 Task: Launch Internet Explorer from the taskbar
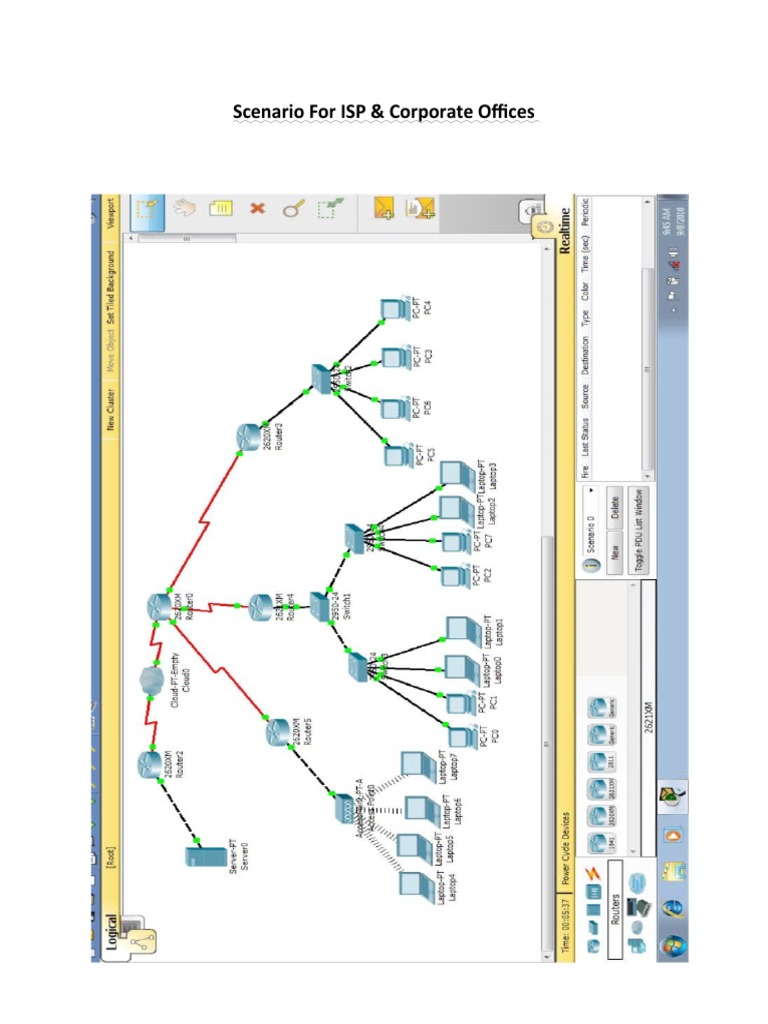[672, 908]
